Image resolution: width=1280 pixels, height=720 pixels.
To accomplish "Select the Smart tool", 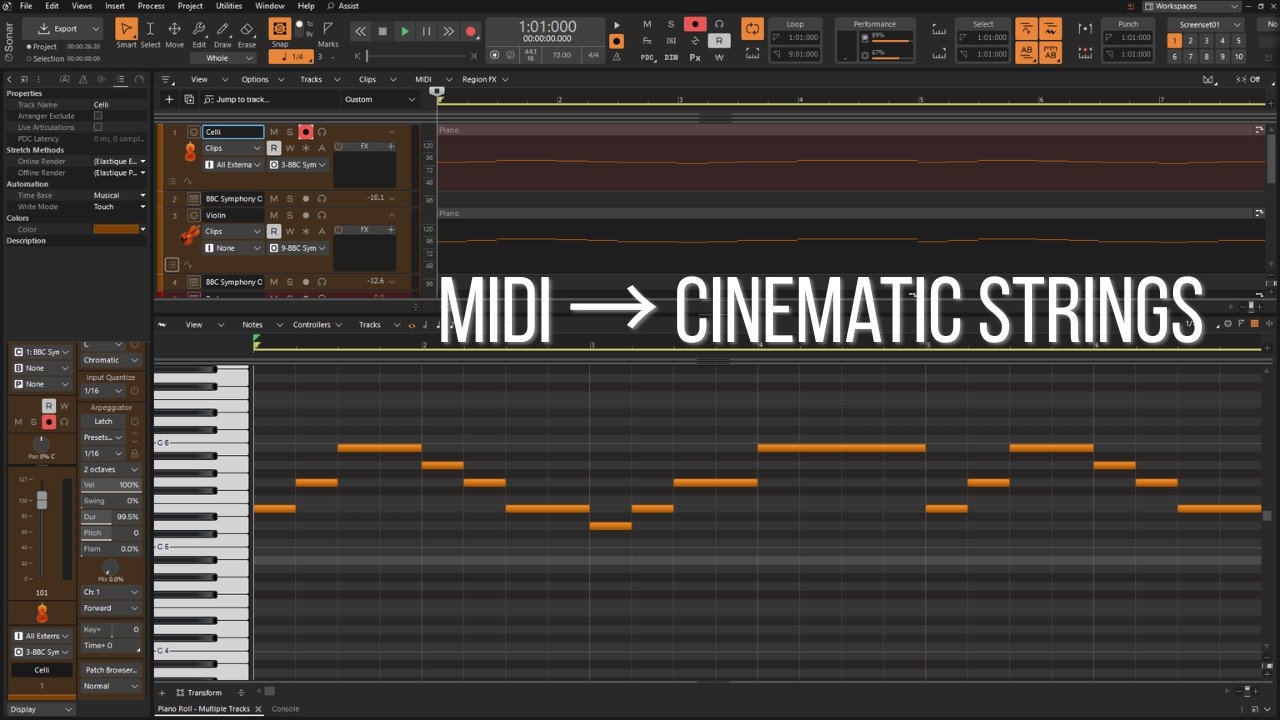I will 126,29.
